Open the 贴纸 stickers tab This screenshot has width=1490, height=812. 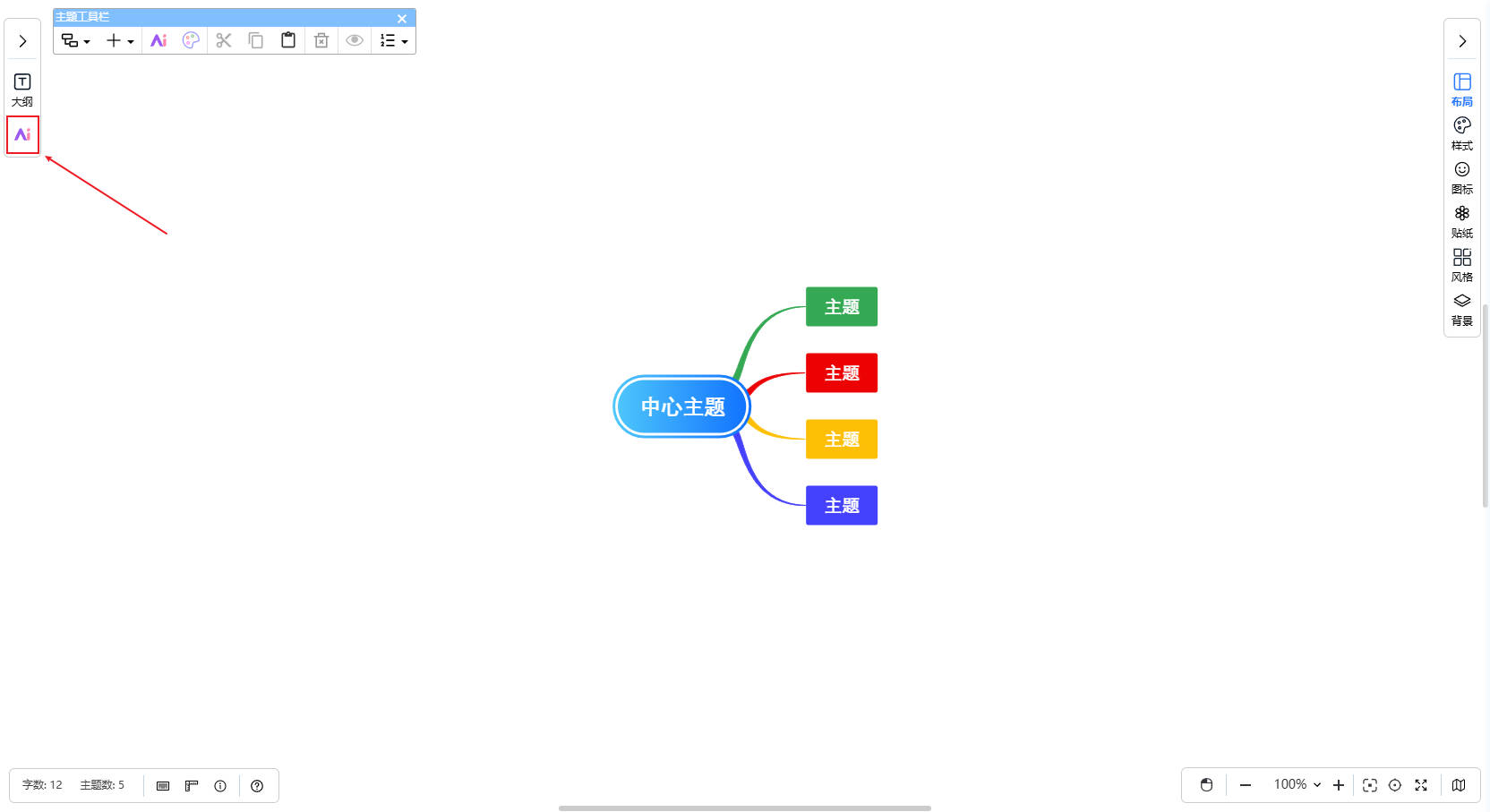(1461, 220)
